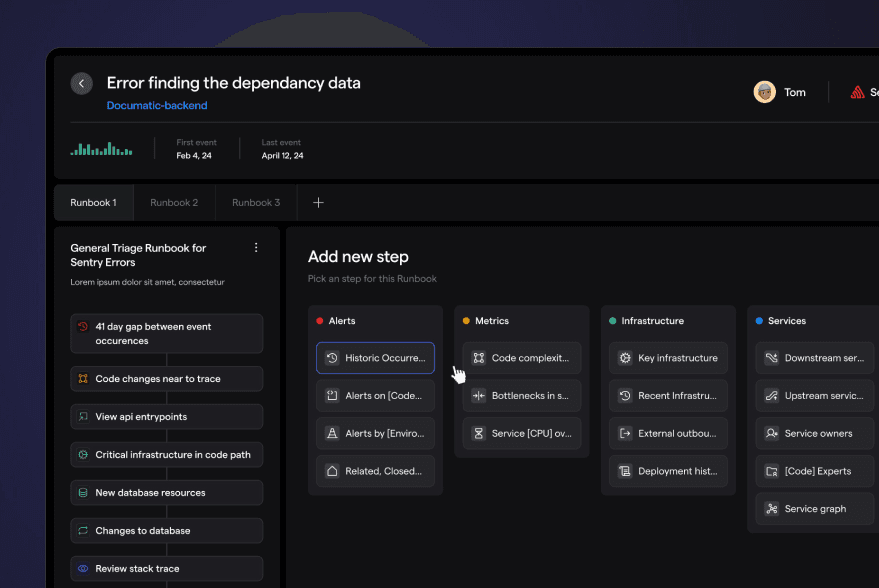Open the Documatic-backend project link
This screenshot has width=879, height=588.
pyautogui.click(x=157, y=105)
